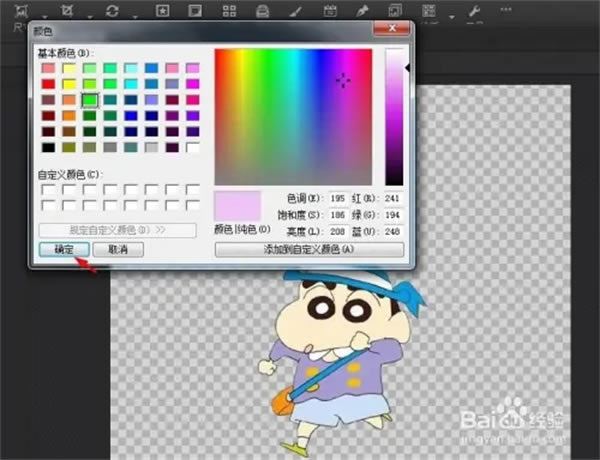
Task: Open the frame/border toolbar icon
Action: coord(195,11)
